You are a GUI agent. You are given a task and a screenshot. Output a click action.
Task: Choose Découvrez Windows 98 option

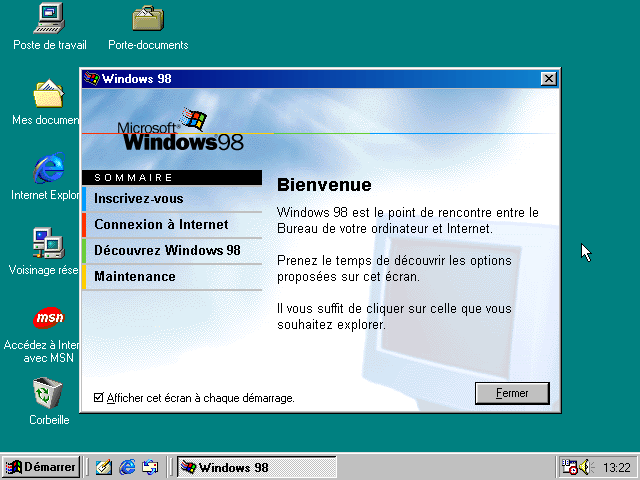coord(167,251)
